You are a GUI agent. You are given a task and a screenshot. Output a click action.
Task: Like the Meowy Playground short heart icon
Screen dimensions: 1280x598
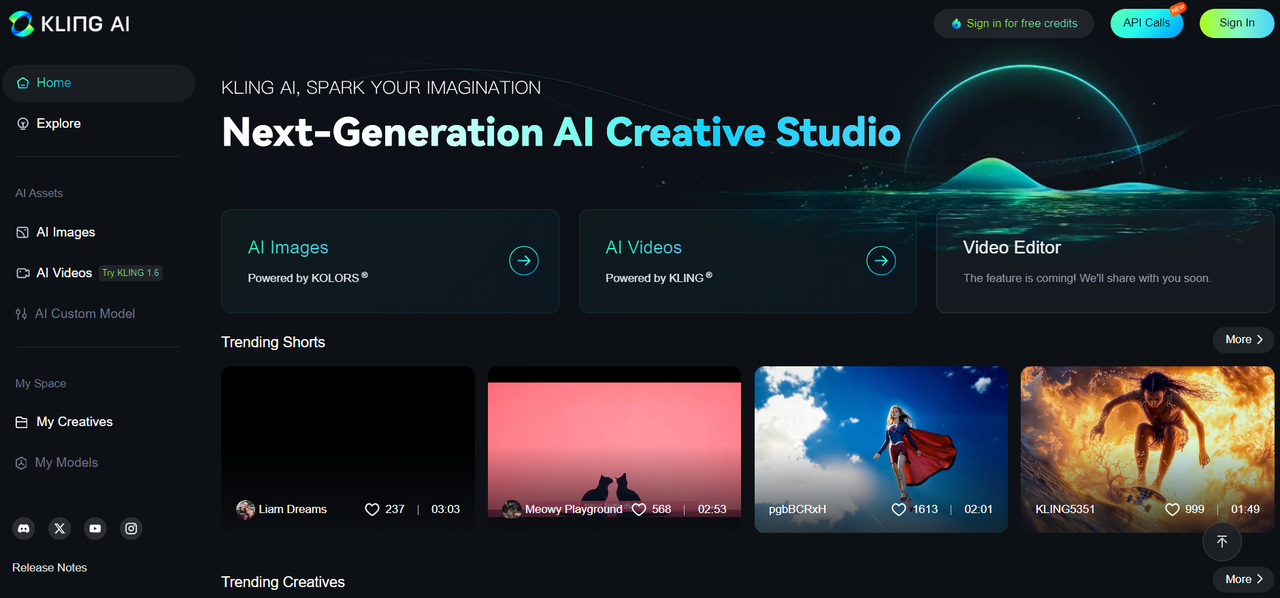pos(639,509)
